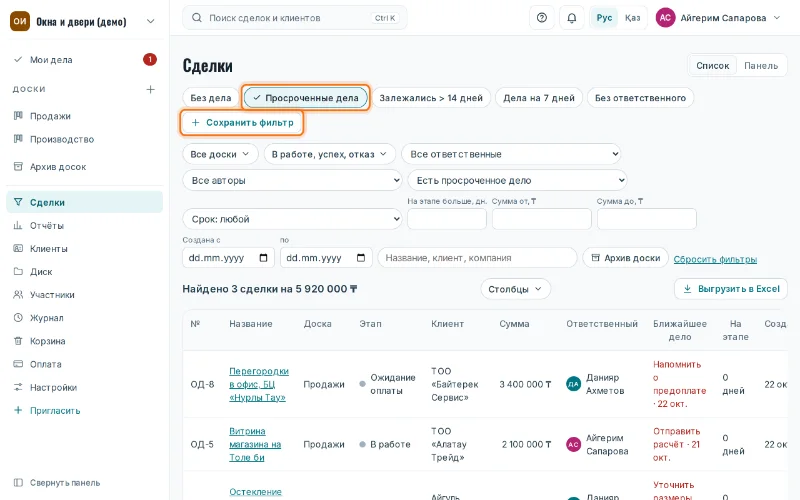Toggle the Просроченные дела filter chip
The width and height of the screenshot is (800, 500).
click(306, 98)
